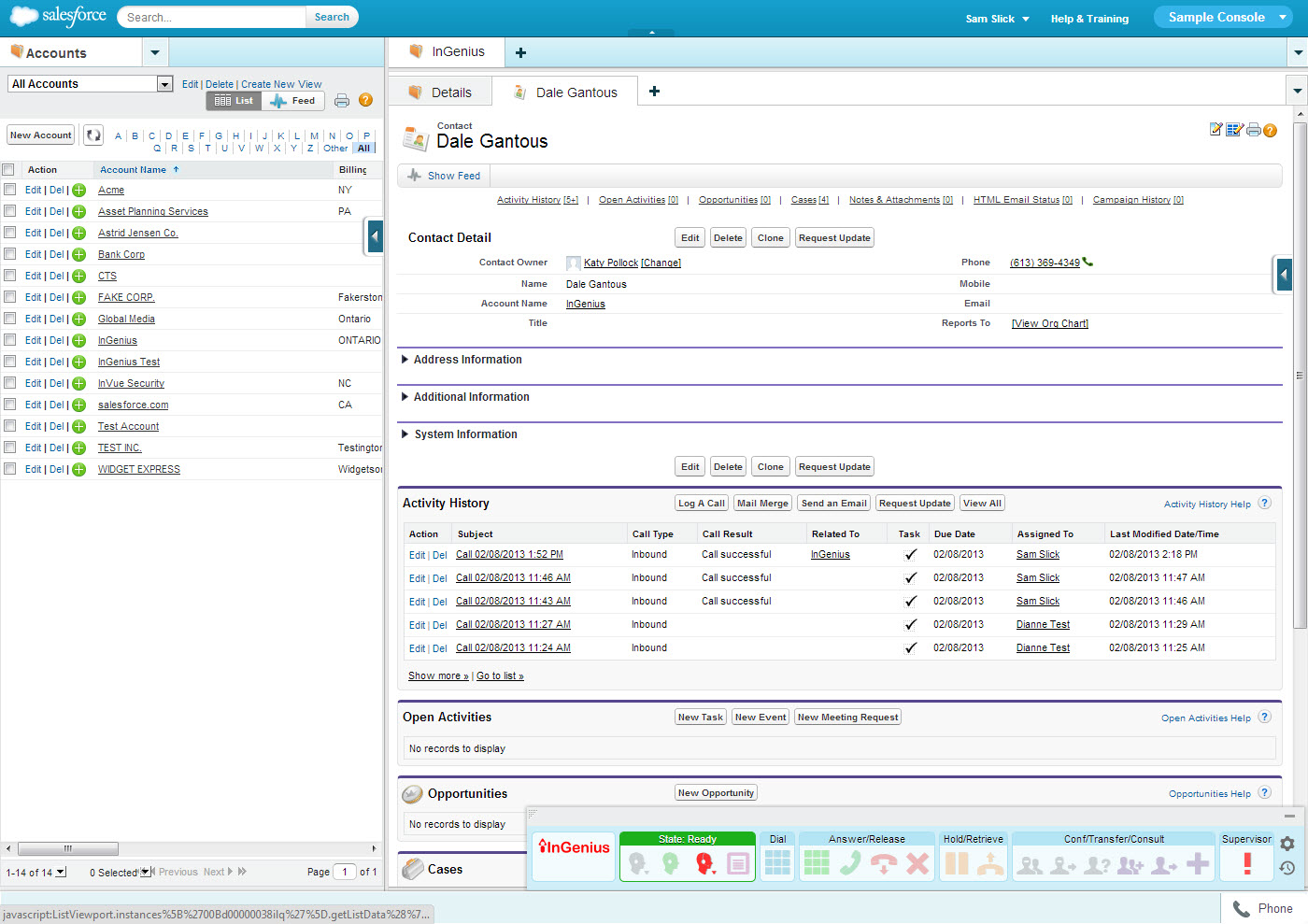Click the phone icon next to contact number

(x=1088, y=263)
